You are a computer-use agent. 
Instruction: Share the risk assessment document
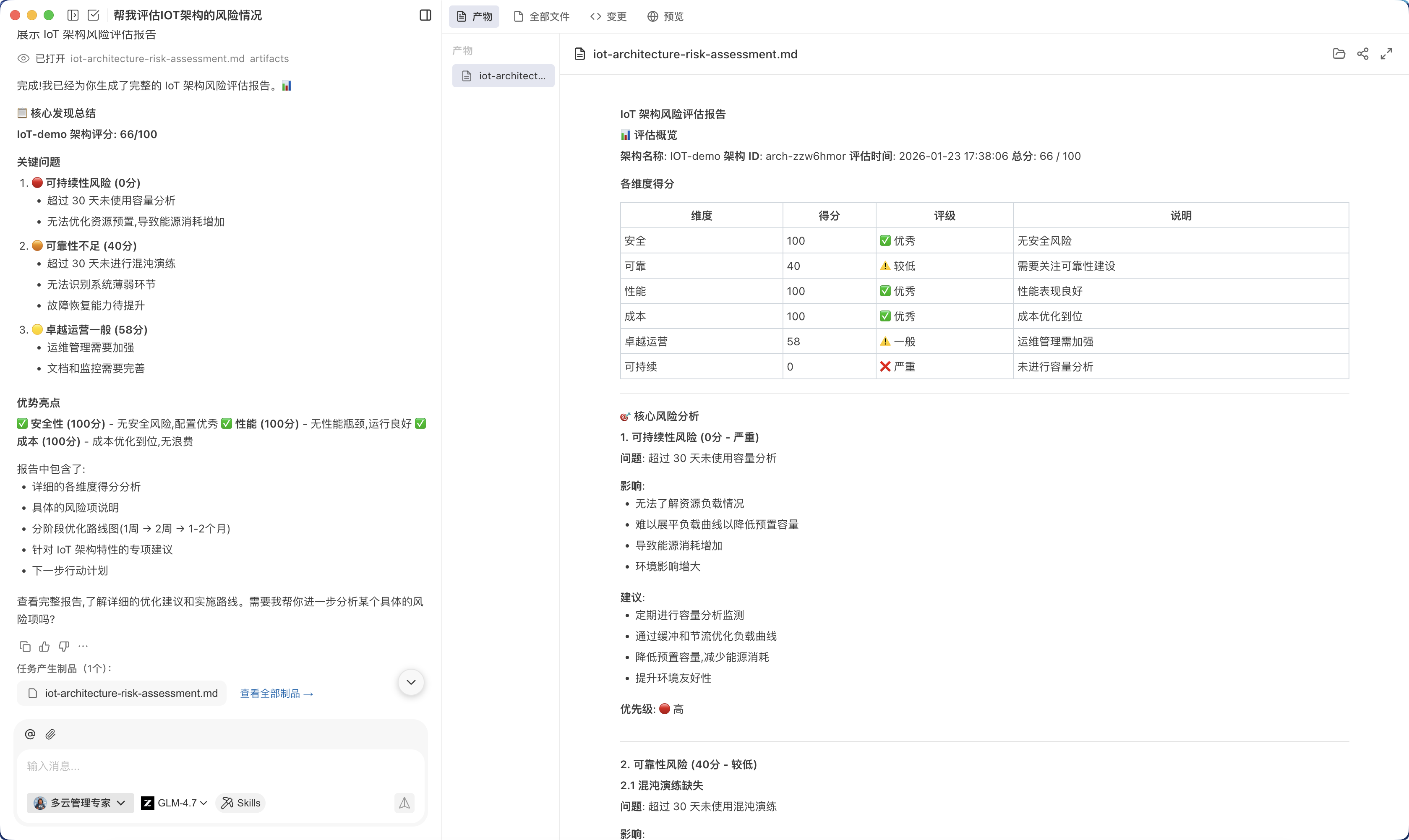coord(1362,54)
